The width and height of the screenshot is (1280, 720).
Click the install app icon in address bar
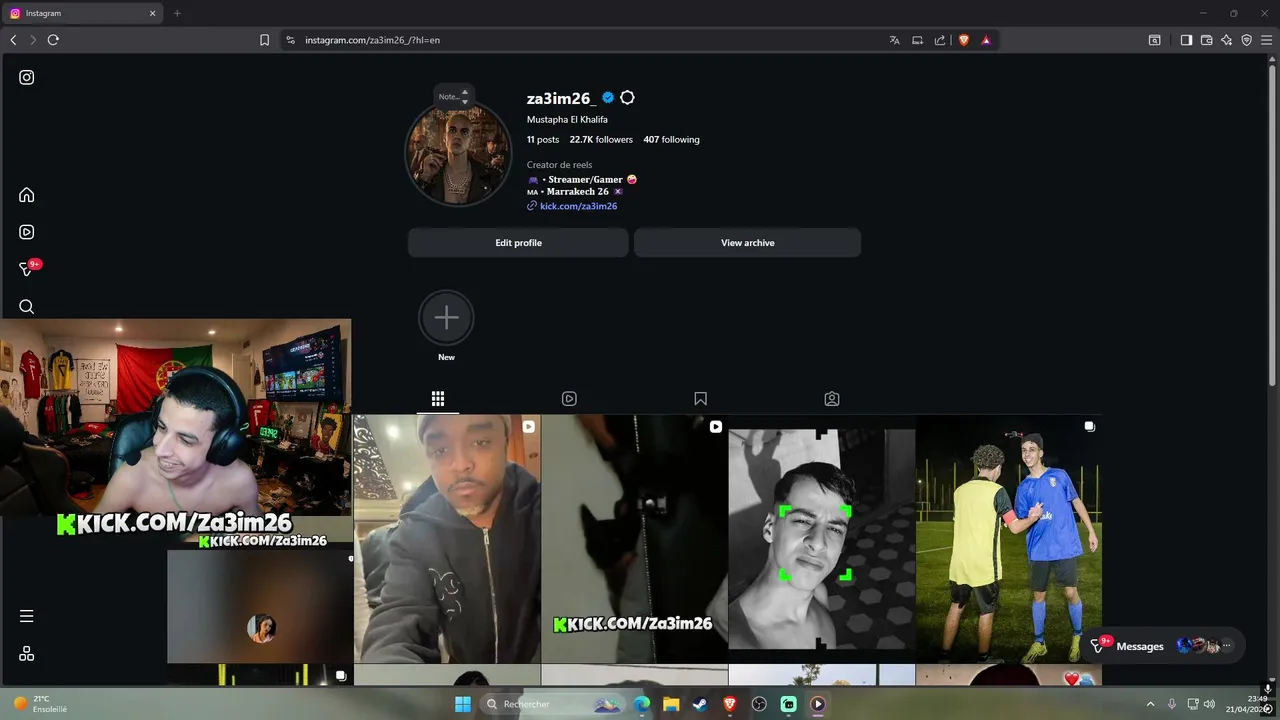917,40
